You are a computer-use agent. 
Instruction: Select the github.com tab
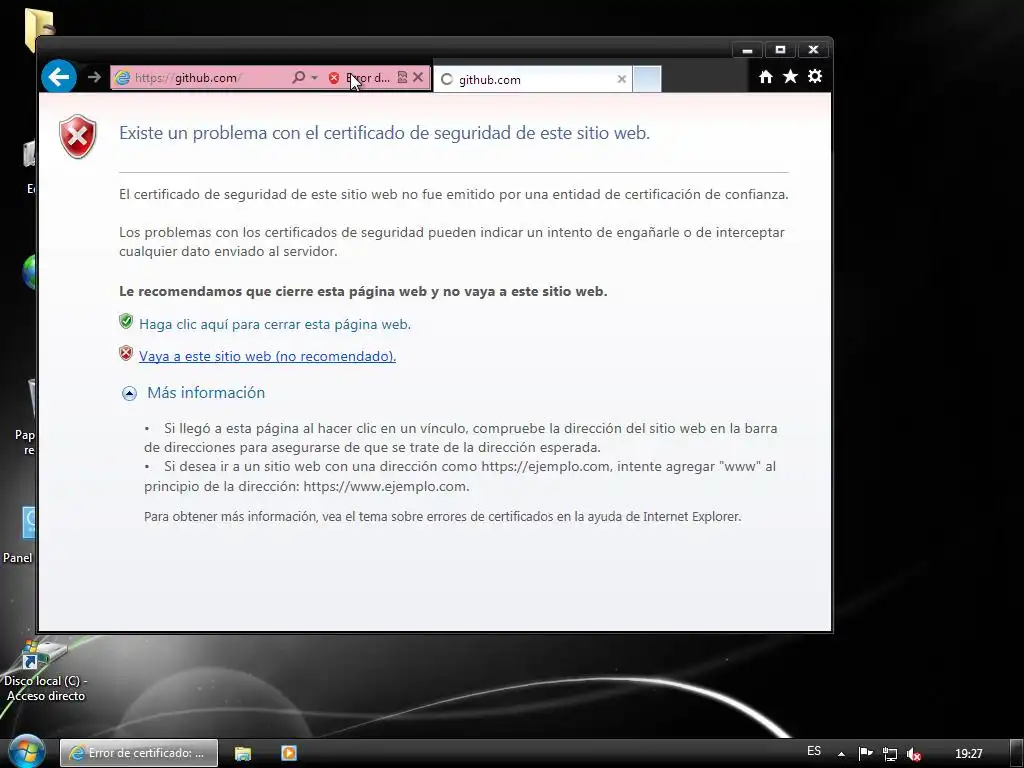(532, 79)
